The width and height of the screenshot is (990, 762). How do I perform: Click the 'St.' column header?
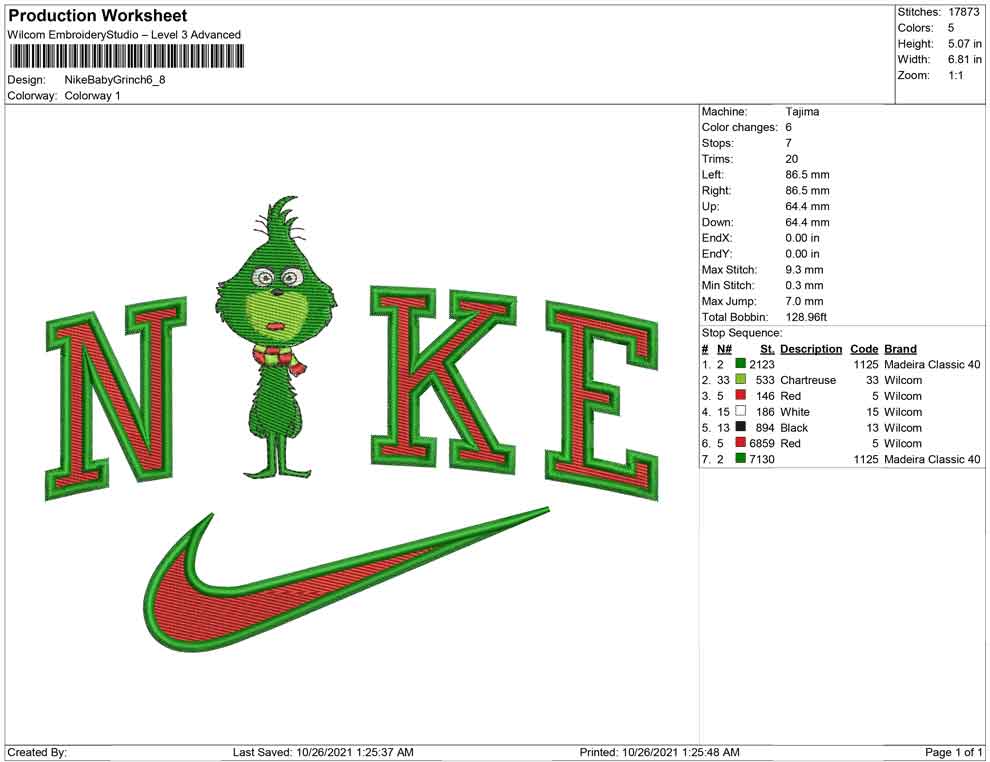tap(767, 348)
